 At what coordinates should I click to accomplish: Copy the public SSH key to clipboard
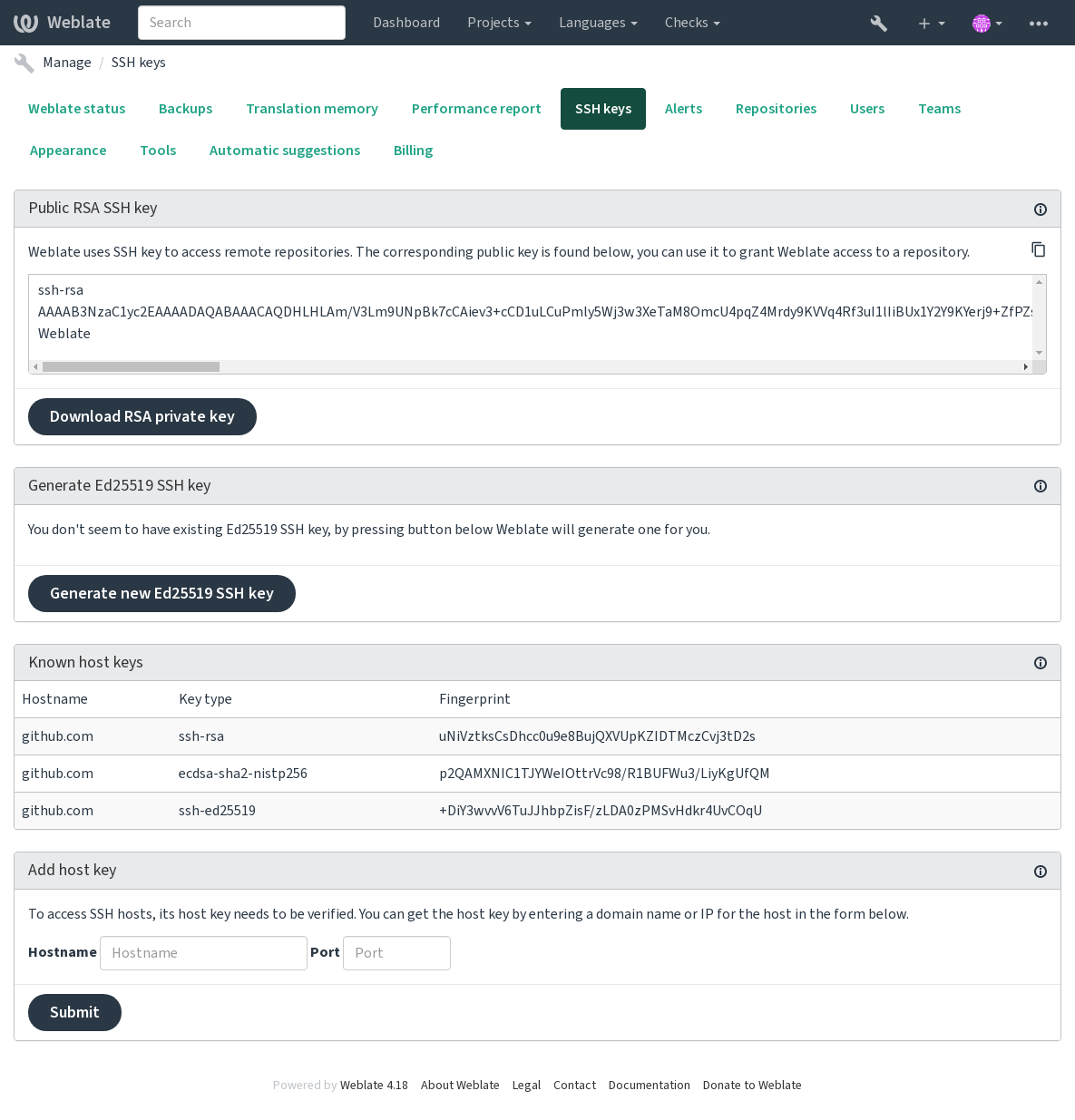coord(1039,249)
